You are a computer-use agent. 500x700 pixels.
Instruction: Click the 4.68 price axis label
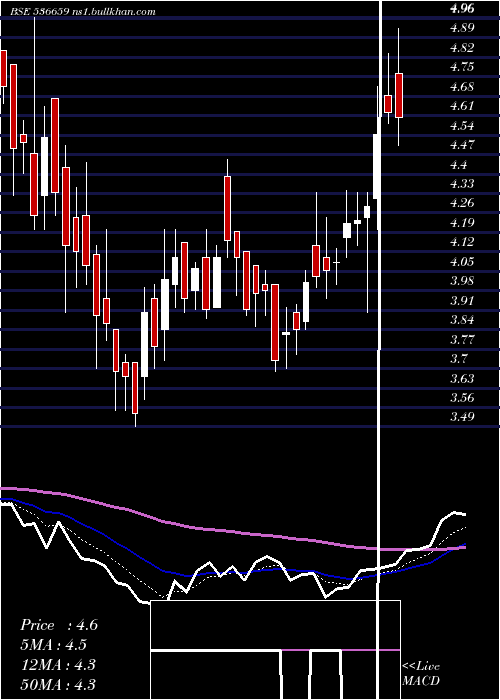click(x=462, y=86)
